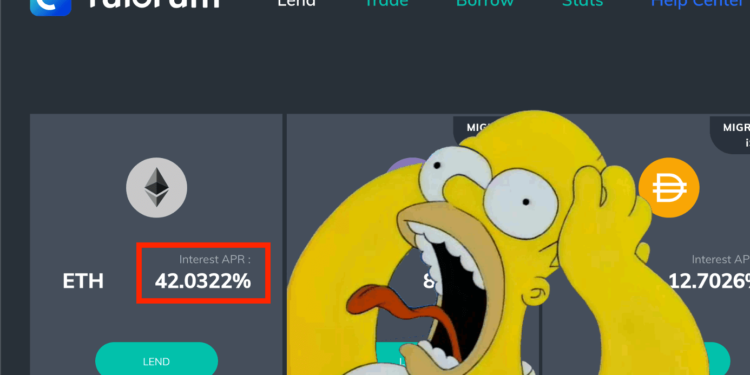Click the Fulcrum wordmark text
The width and height of the screenshot is (750, 375).
click(x=154, y=5)
